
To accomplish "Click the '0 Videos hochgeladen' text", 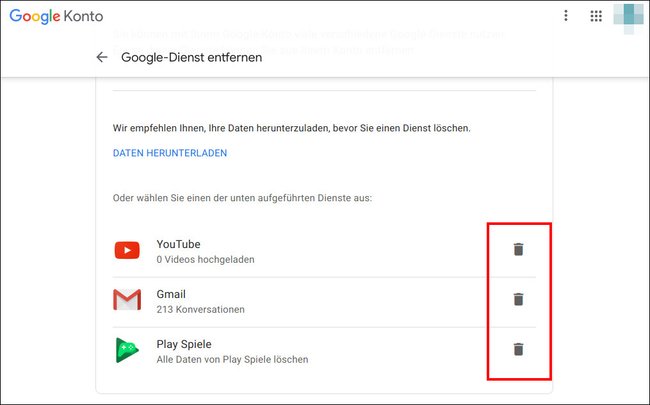I will click(x=206, y=259).
